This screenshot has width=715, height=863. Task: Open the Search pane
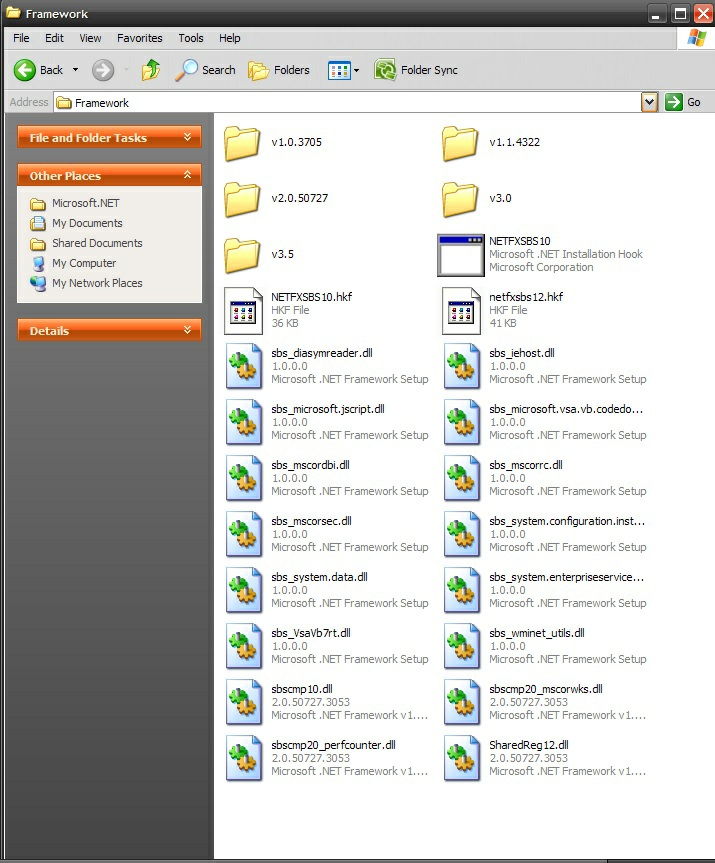[205, 70]
